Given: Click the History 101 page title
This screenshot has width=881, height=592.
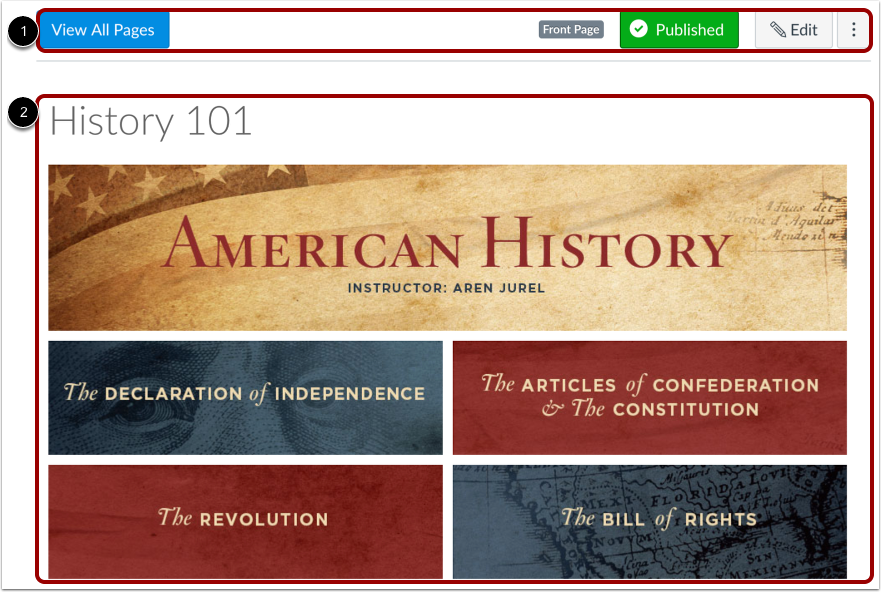Looking at the screenshot, I should tap(151, 122).
